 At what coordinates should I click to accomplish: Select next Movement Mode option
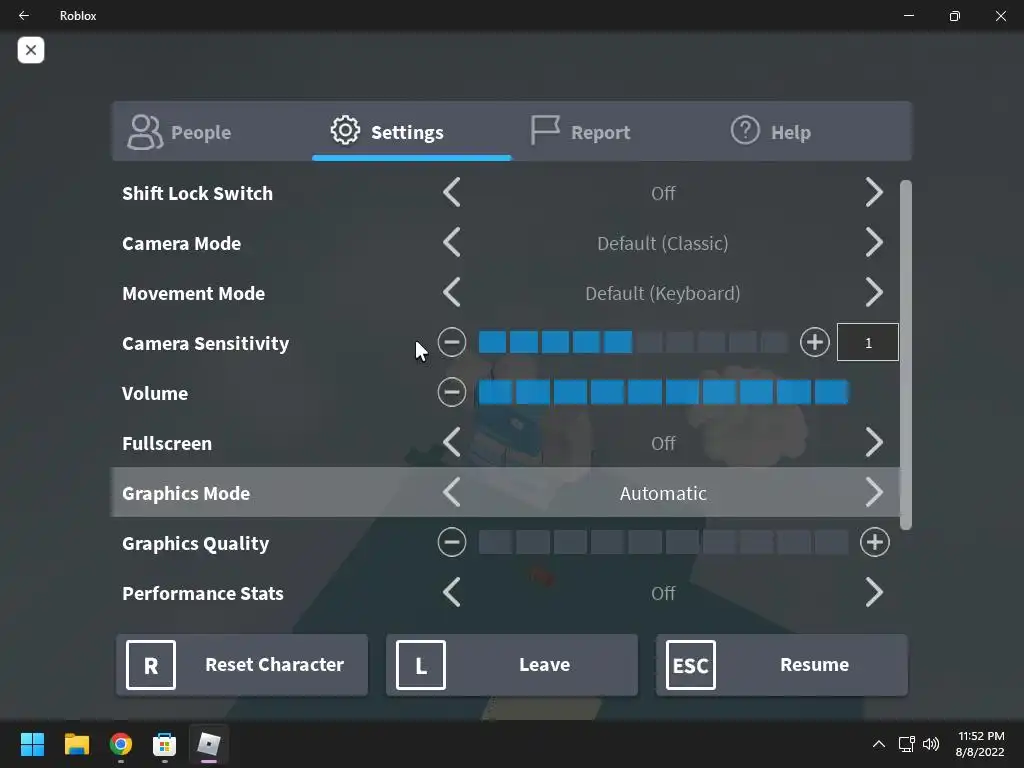(x=874, y=293)
